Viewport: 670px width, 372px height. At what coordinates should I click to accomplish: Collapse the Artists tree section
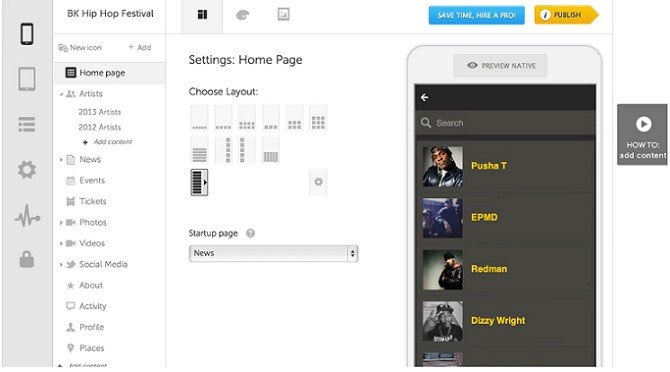[x=61, y=94]
